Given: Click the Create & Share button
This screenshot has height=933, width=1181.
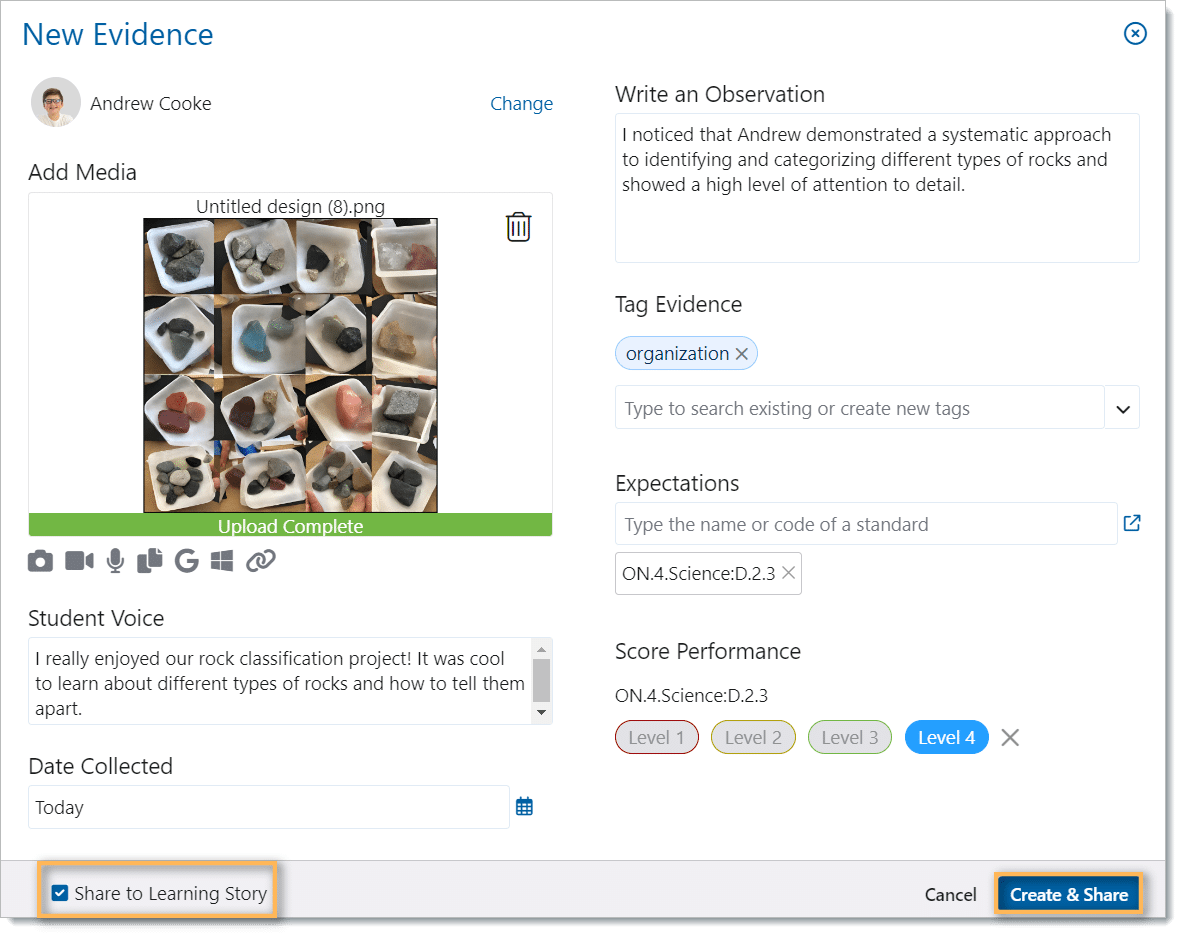Looking at the screenshot, I should click(x=1068, y=895).
